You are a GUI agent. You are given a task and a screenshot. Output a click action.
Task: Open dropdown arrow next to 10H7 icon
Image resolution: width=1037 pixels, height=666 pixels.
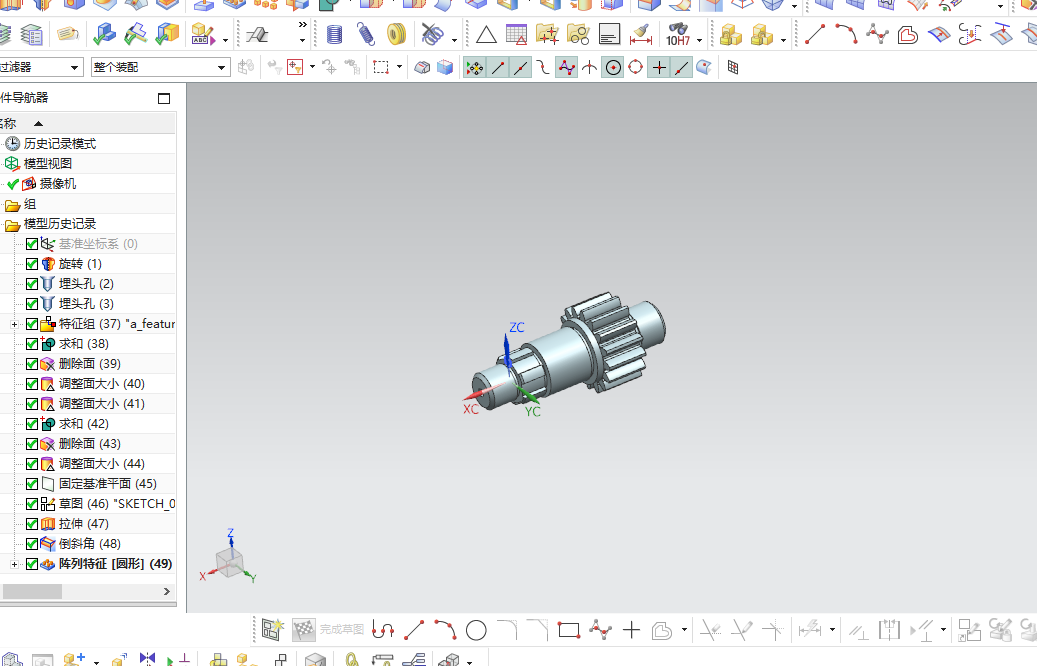(699, 40)
